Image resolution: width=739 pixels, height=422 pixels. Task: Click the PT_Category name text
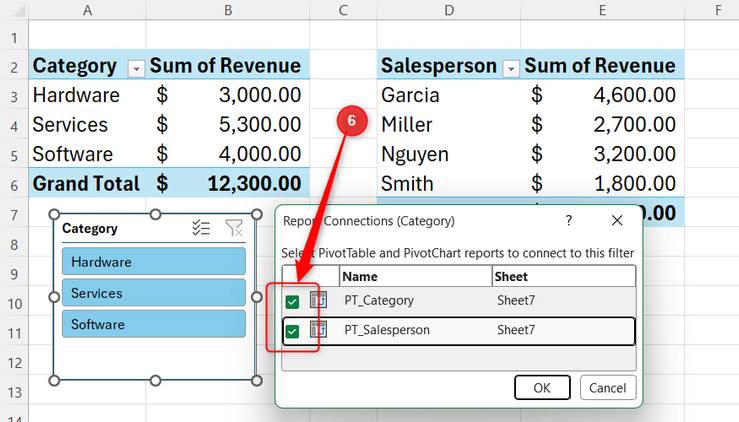(x=379, y=300)
